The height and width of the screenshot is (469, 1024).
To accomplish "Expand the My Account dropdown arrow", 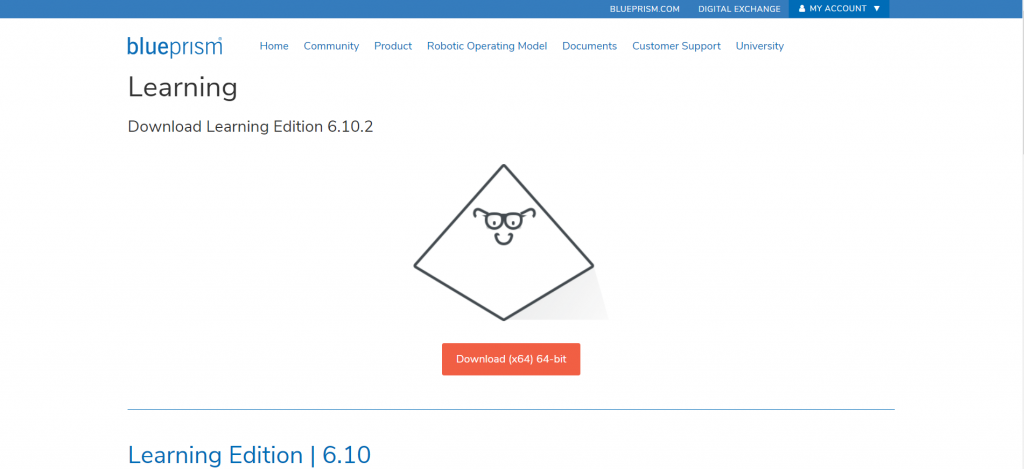I will click(876, 9).
